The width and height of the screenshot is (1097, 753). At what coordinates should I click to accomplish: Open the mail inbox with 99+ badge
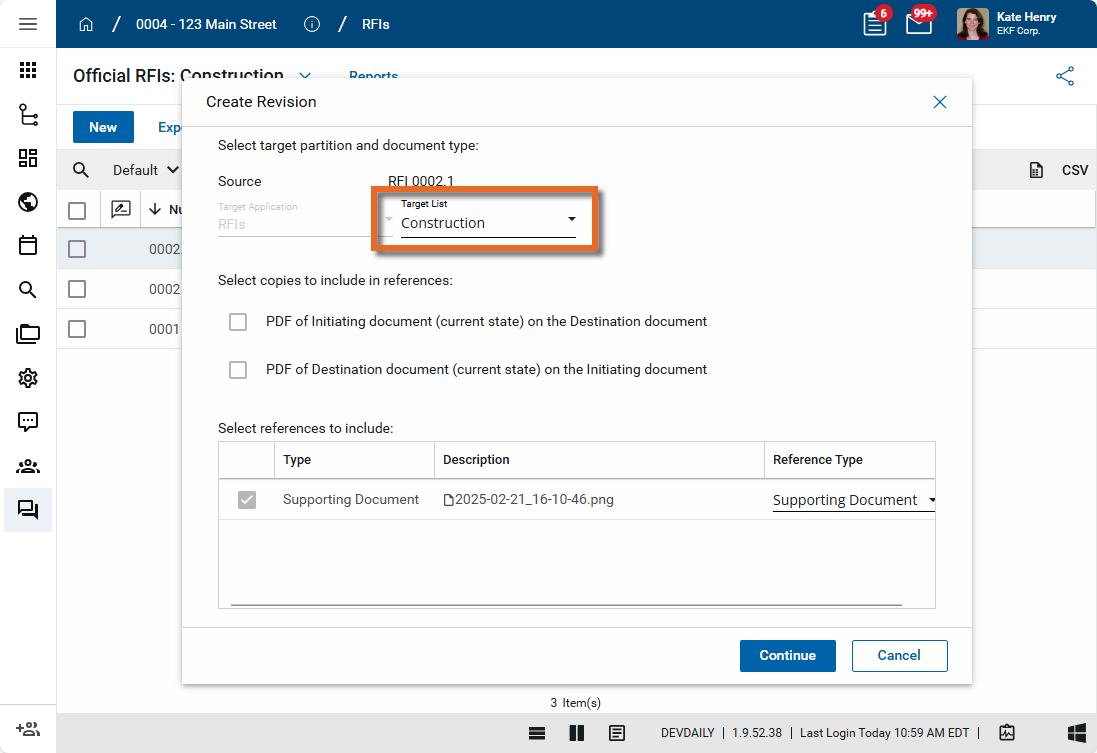pyautogui.click(x=918, y=24)
